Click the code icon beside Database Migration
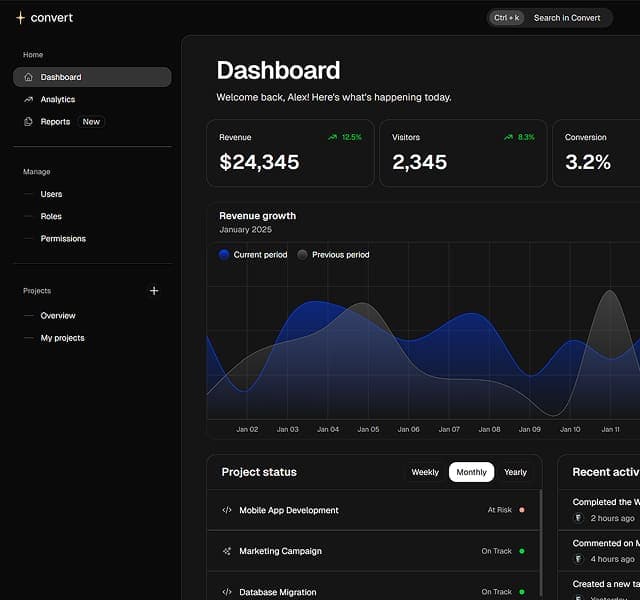This screenshot has width=640, height=600. [227, 592]
